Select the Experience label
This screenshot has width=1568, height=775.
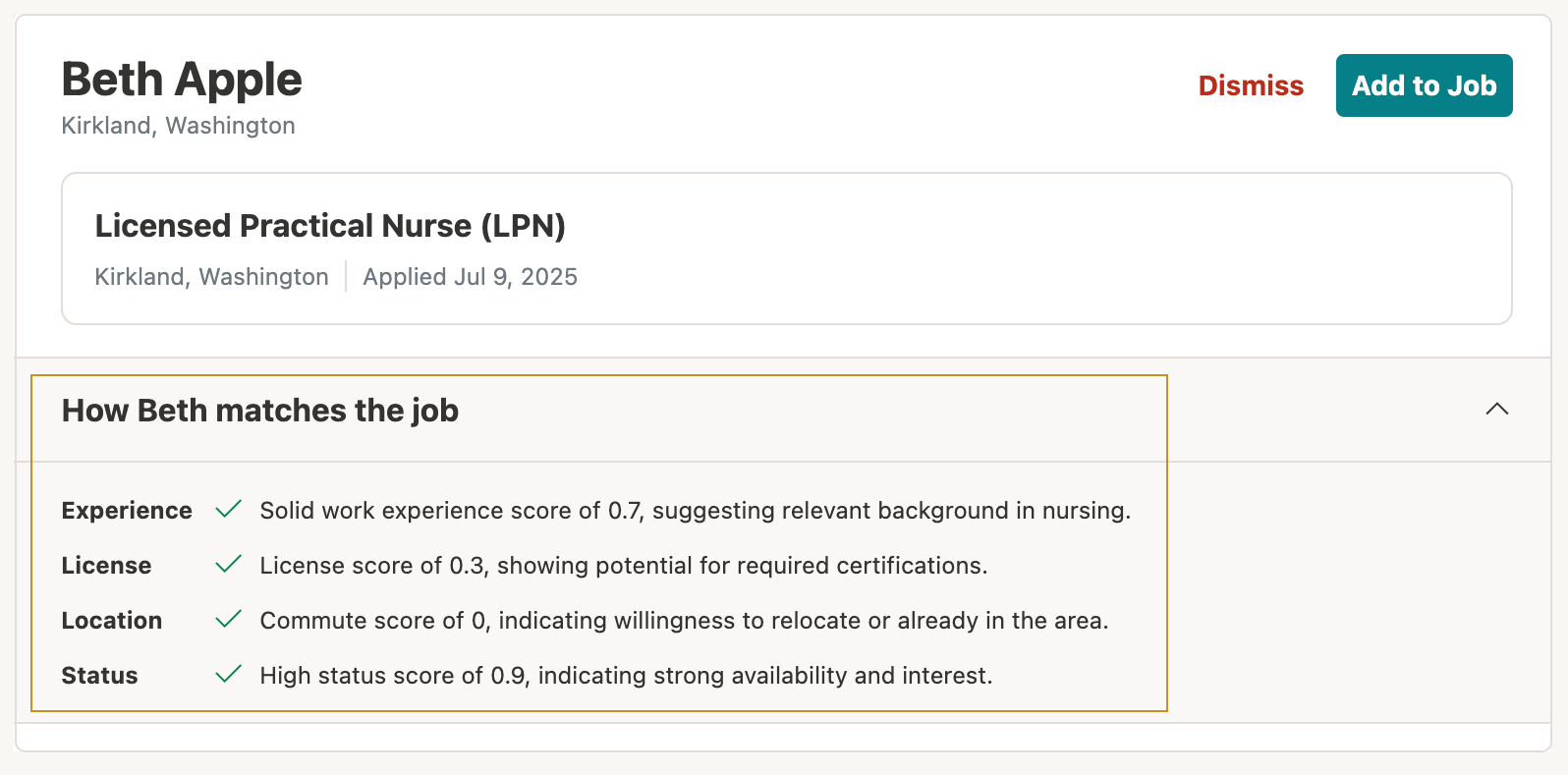tap(127, 511)
